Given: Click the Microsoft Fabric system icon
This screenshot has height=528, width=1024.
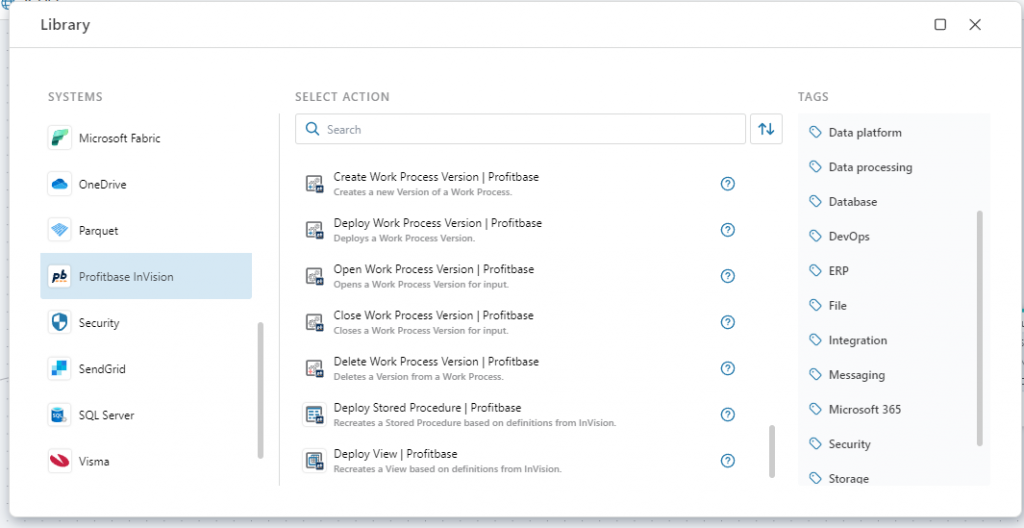Looking at the screenshot, I should tap(60, 138).
